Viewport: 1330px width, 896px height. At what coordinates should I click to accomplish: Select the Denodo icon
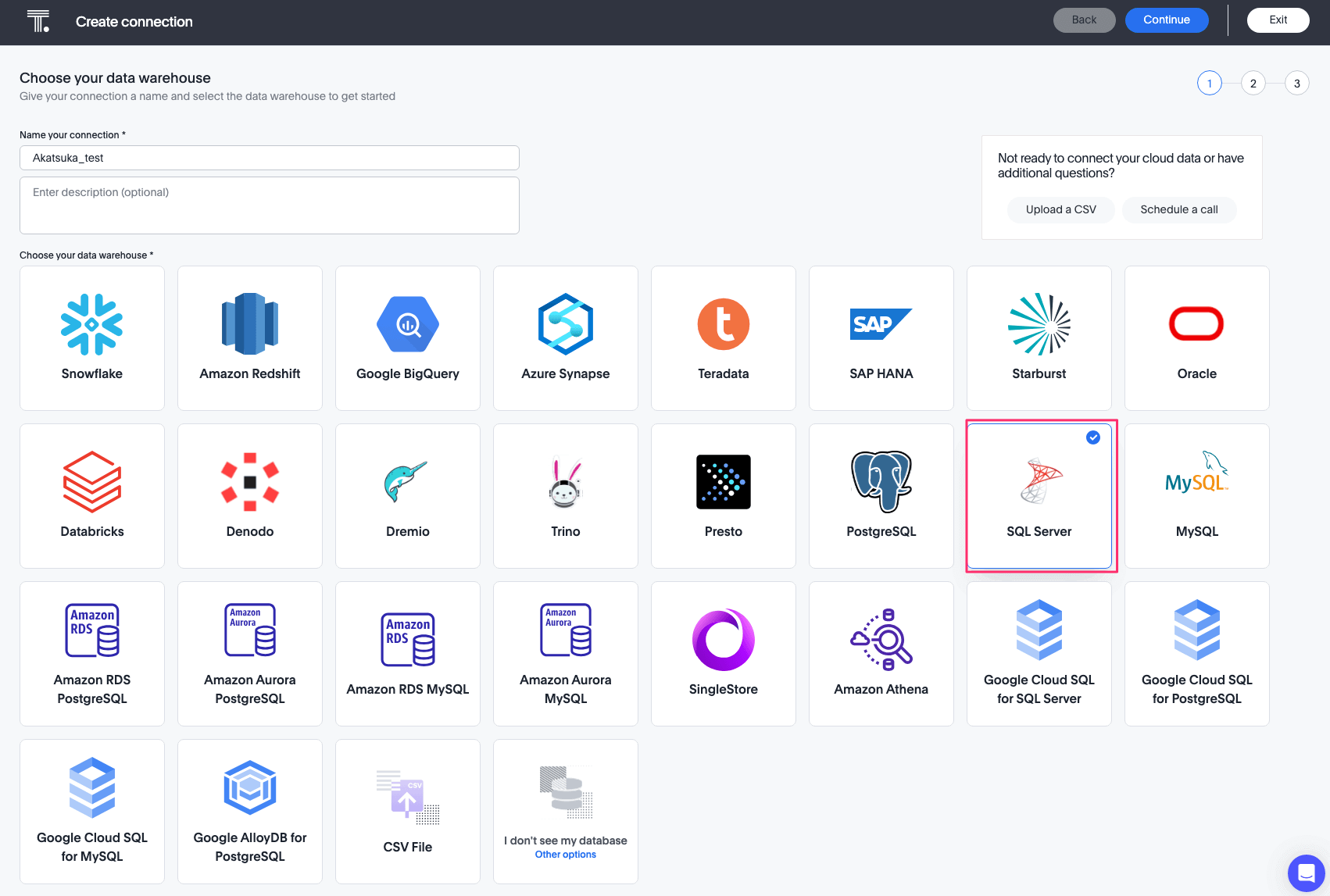(250, 482)
